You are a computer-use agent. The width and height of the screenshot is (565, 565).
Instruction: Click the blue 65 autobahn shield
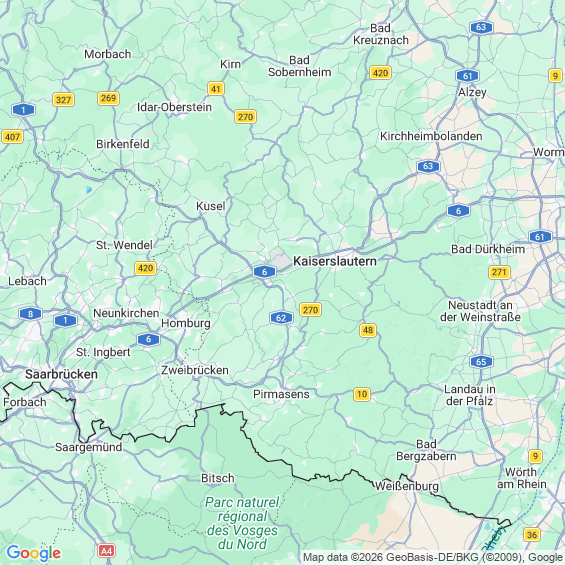(x=481, y=362)
